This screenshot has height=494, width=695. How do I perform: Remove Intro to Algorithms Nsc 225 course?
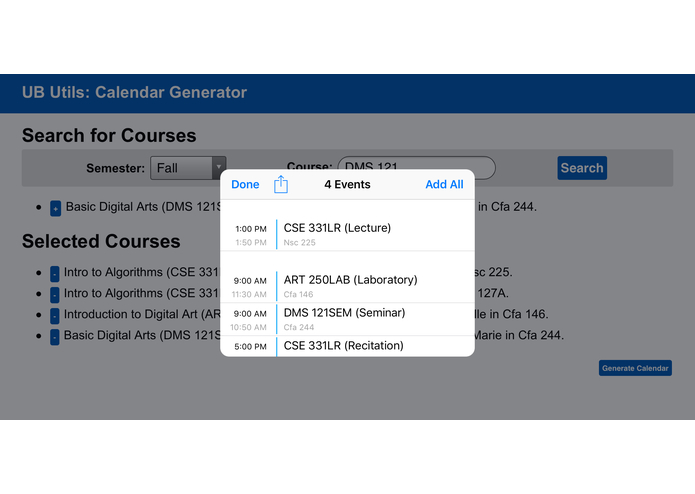click(x=55, y=273)
